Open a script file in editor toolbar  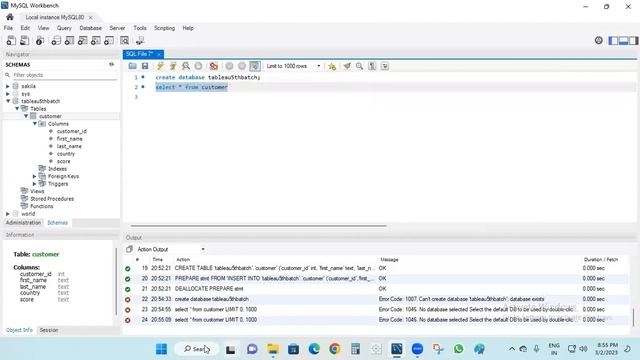click(x=132, y=66)
